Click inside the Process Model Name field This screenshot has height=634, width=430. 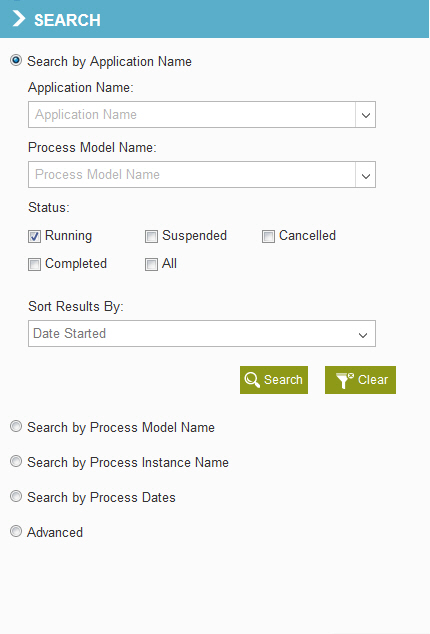point(192,175)
